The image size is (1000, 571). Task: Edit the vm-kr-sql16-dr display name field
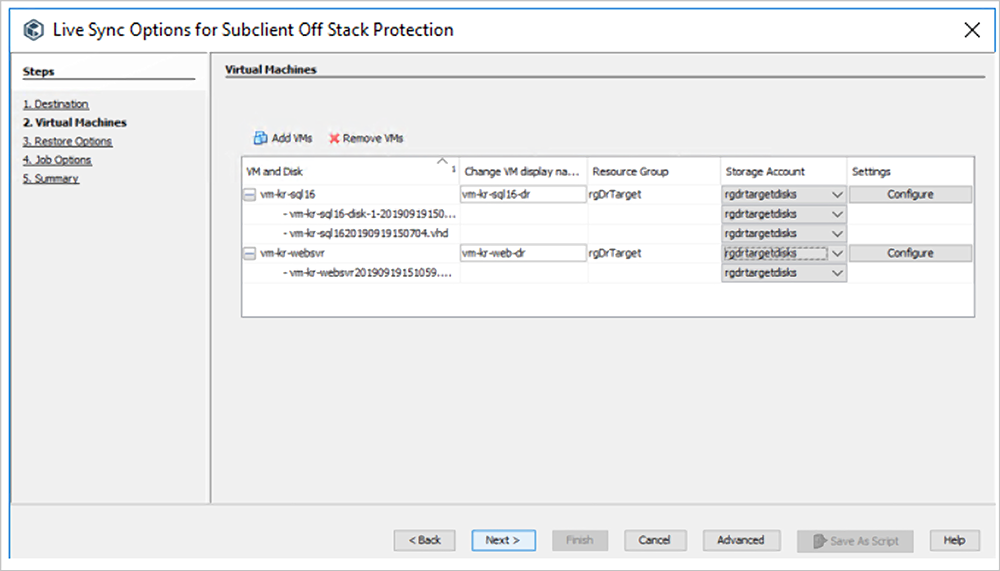point(522,195)
